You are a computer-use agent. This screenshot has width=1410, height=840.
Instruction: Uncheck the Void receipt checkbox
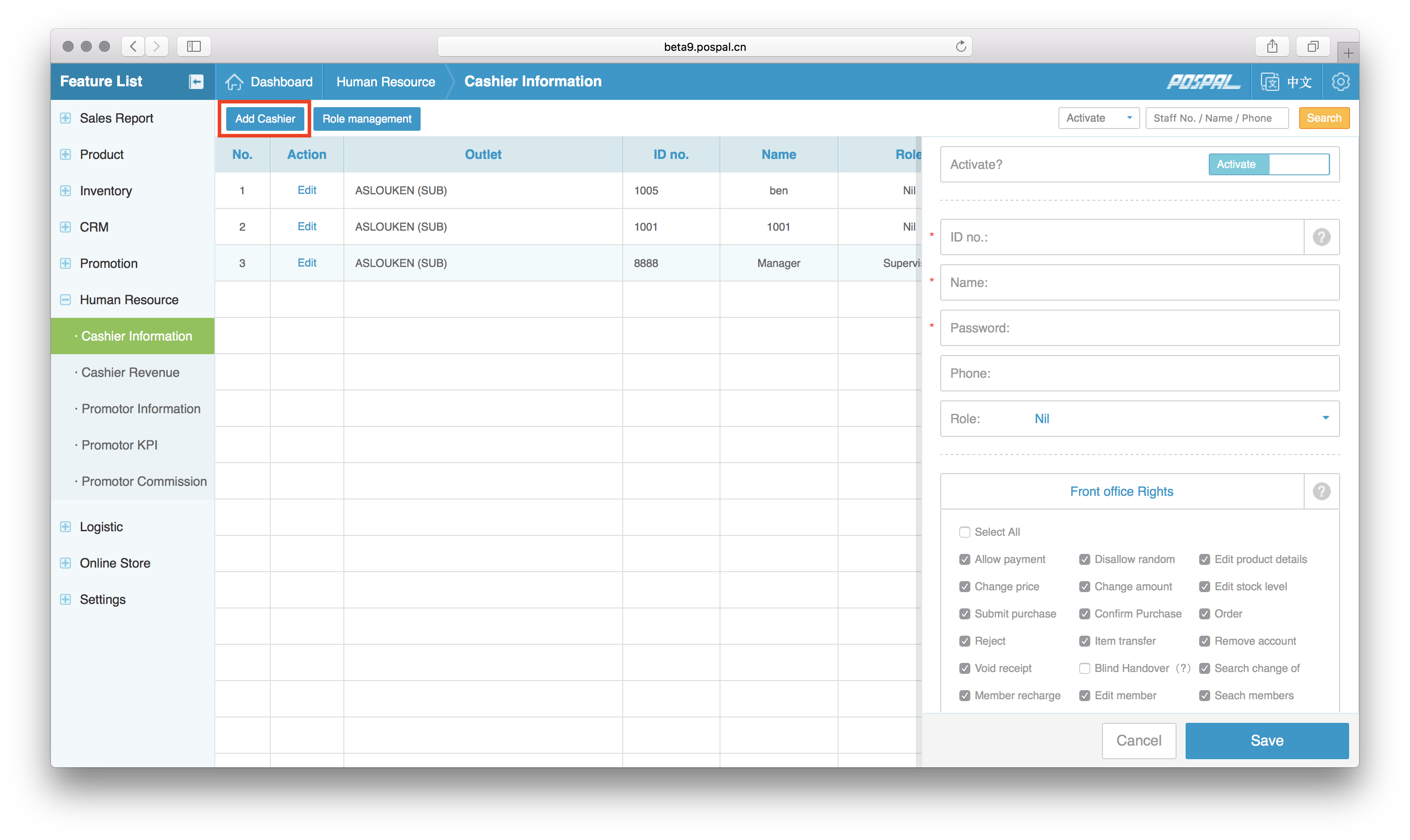964,668
